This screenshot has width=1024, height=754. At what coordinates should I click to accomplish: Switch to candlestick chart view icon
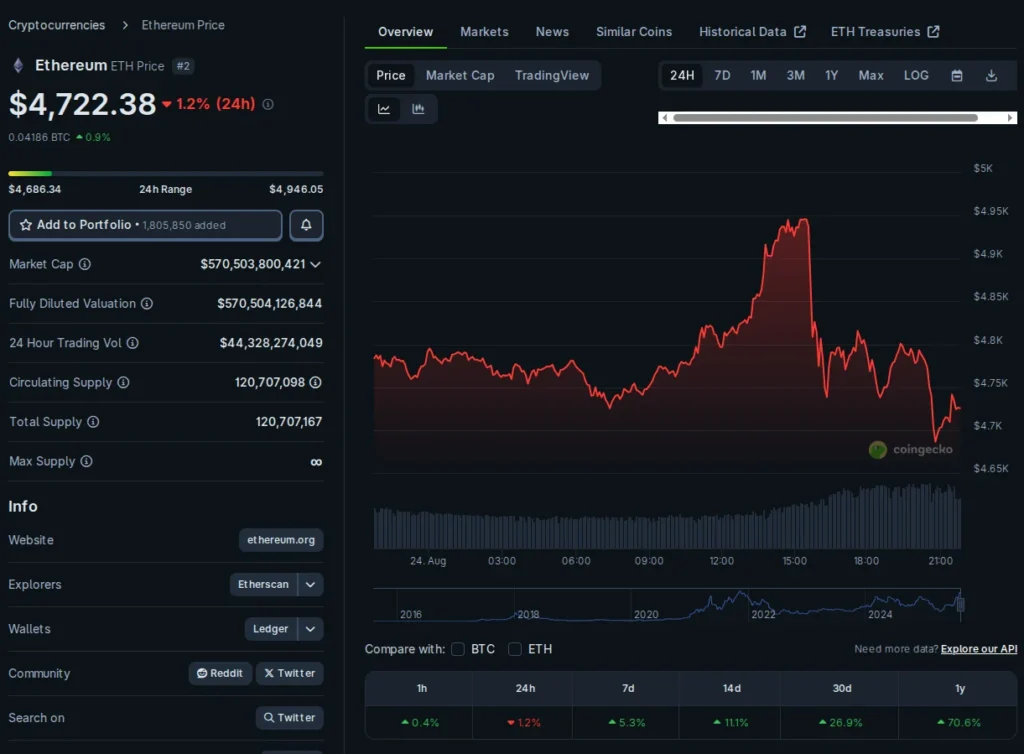click(419, 109)
